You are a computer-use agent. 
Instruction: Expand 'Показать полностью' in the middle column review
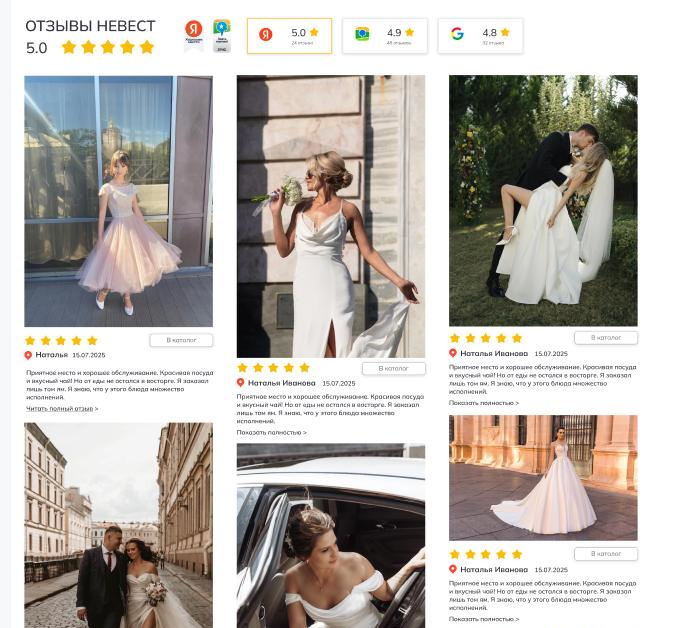click(x=271, y=433)
